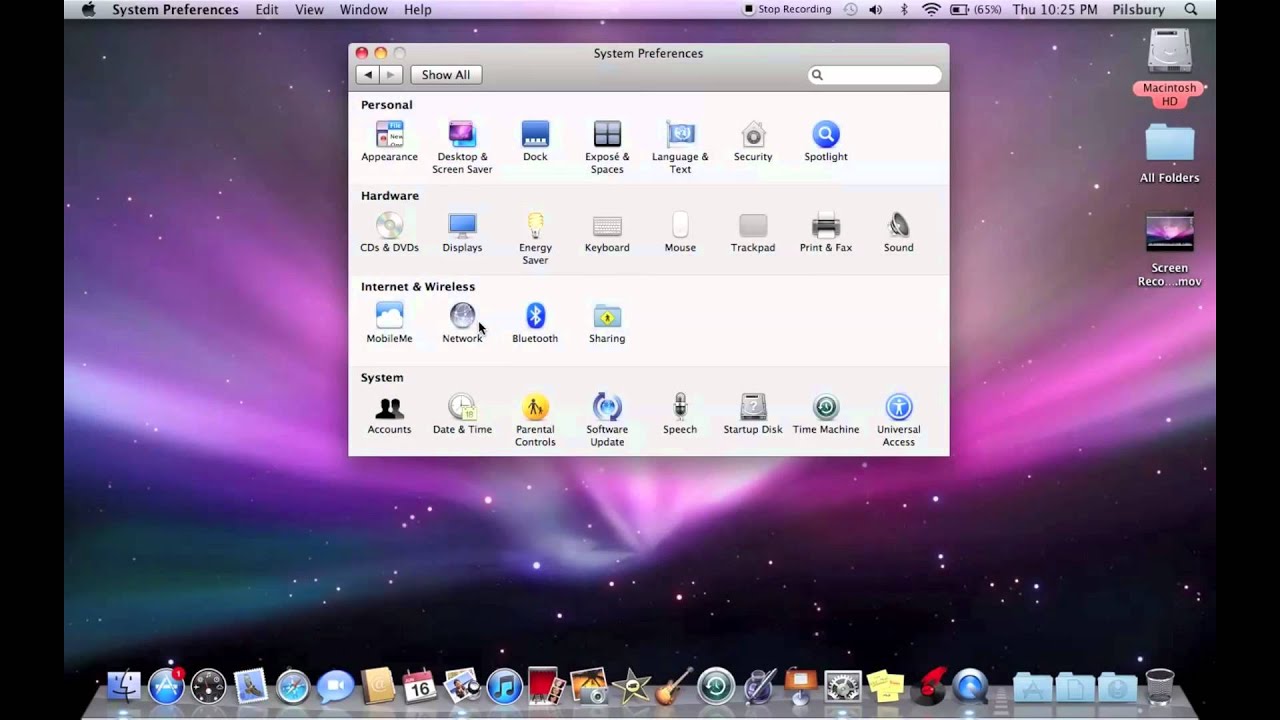This screenshot has width=1280, height=720.
Task: Open the Security pane
Action: click(x=753, y=141)
